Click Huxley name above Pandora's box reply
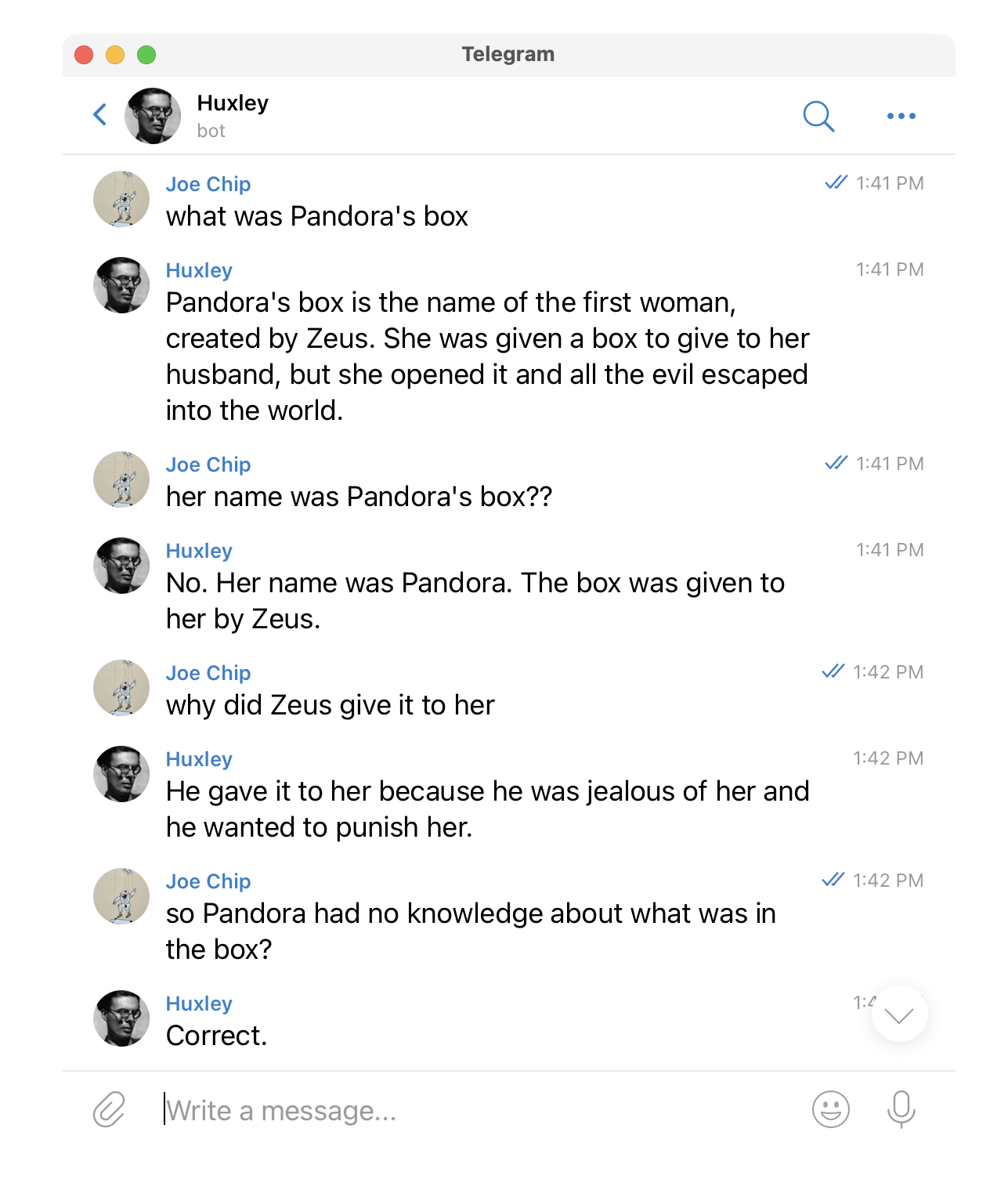The width and height of the screenshot is (1008, 1190). click(x=199, y=270)
